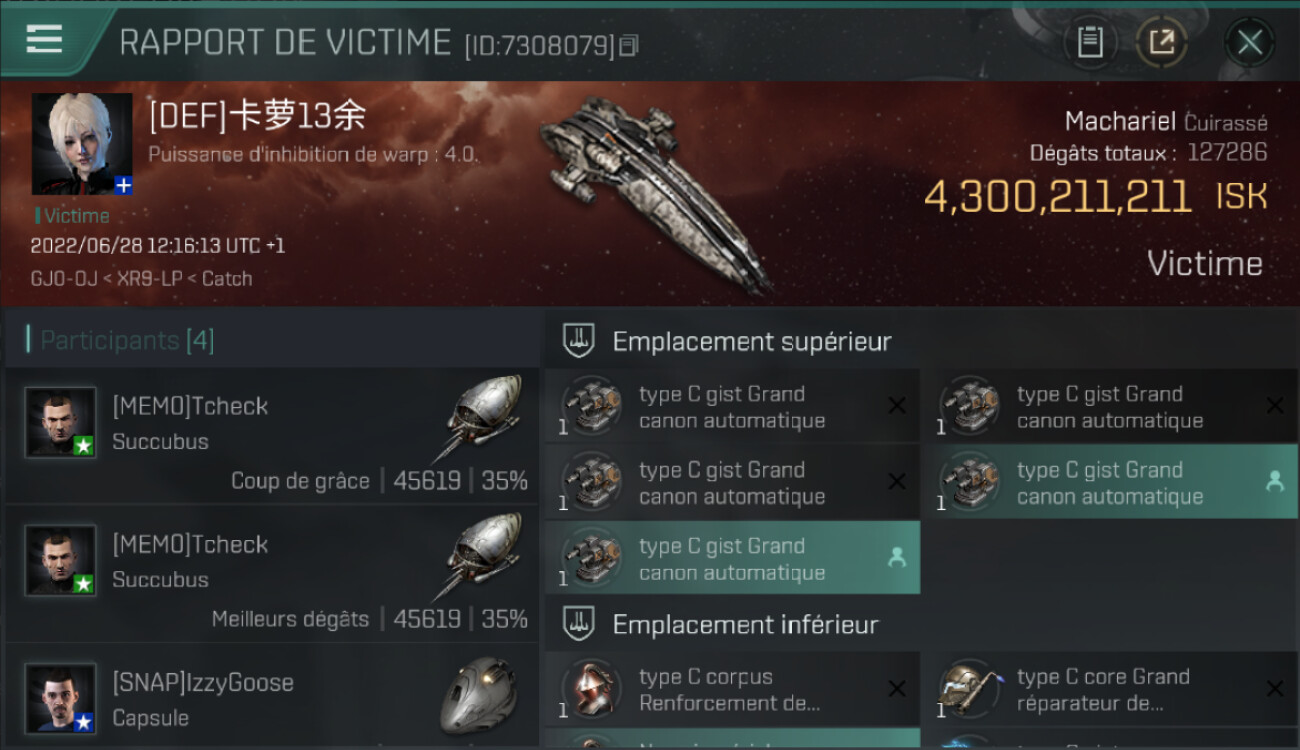Close the Rapport de Victime window
Viewport: 1300px width, 750px height.
pos(1249,42)
